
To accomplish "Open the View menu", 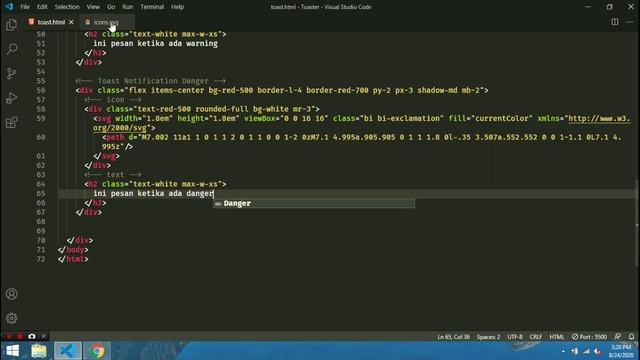I will (x=93, y=7).
